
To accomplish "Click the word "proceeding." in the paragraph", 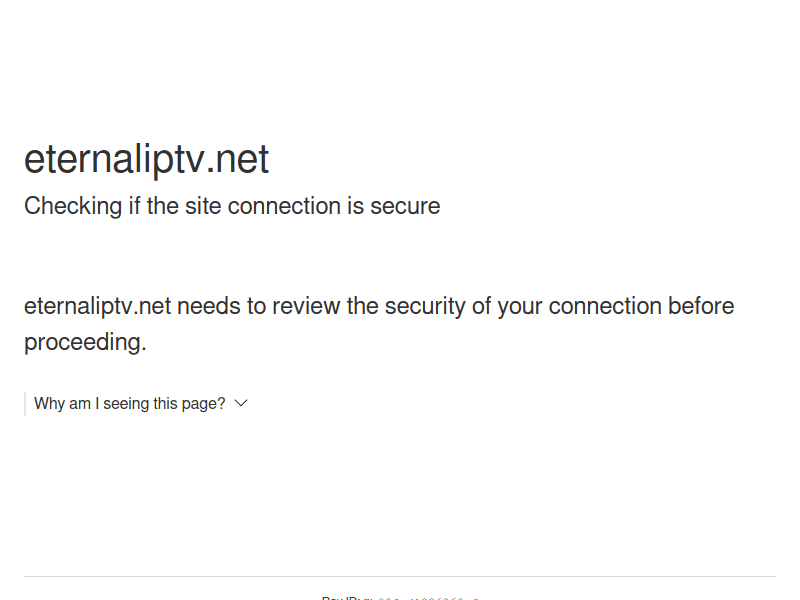I will [85, 342].
